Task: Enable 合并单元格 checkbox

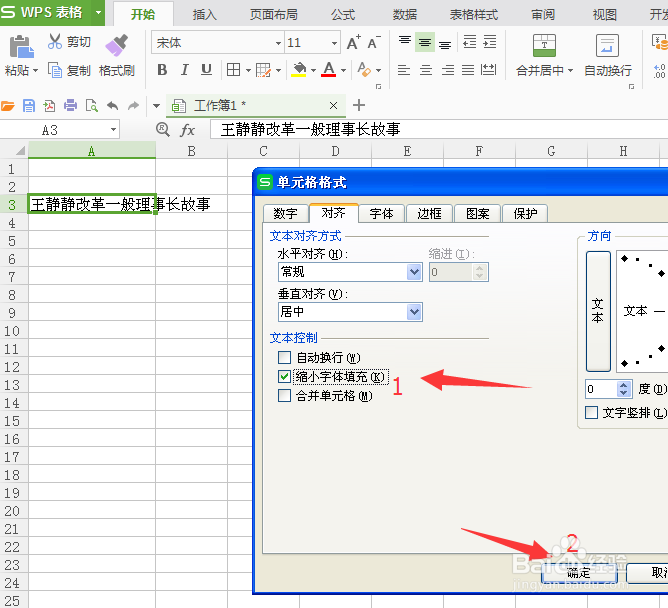Action: [x=284, y=395]
